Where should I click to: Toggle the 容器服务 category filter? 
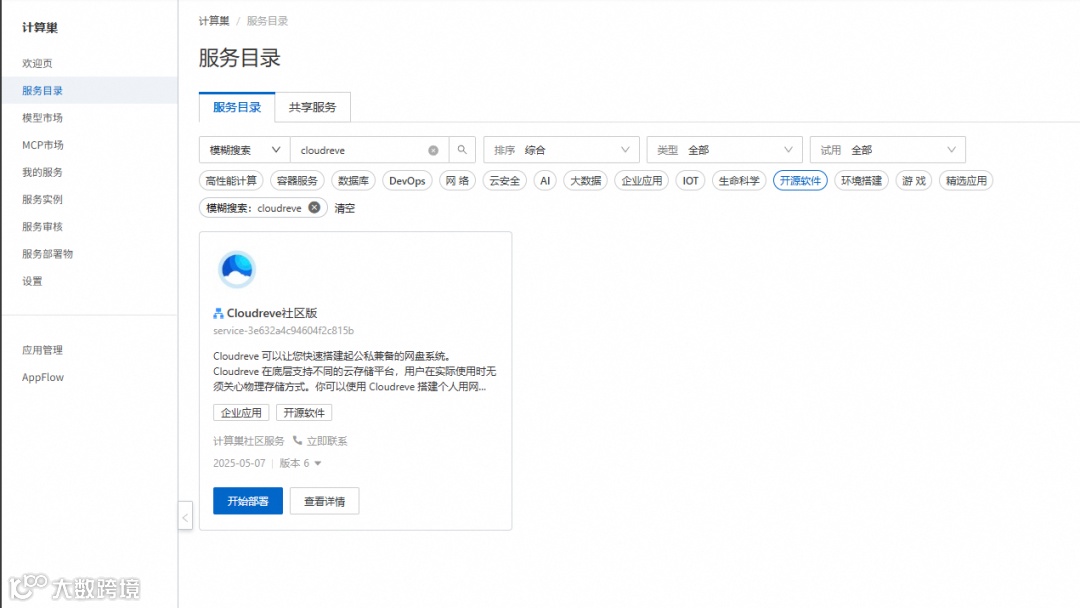[298, 180]
